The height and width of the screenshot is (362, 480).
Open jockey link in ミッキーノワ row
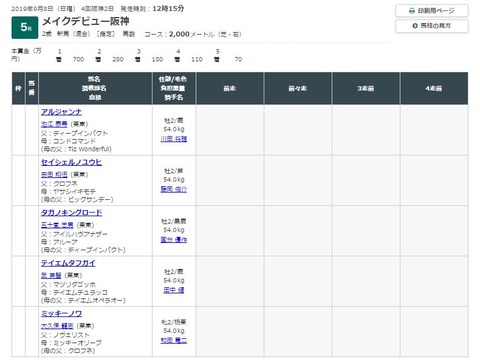click(x=174, y=340)
